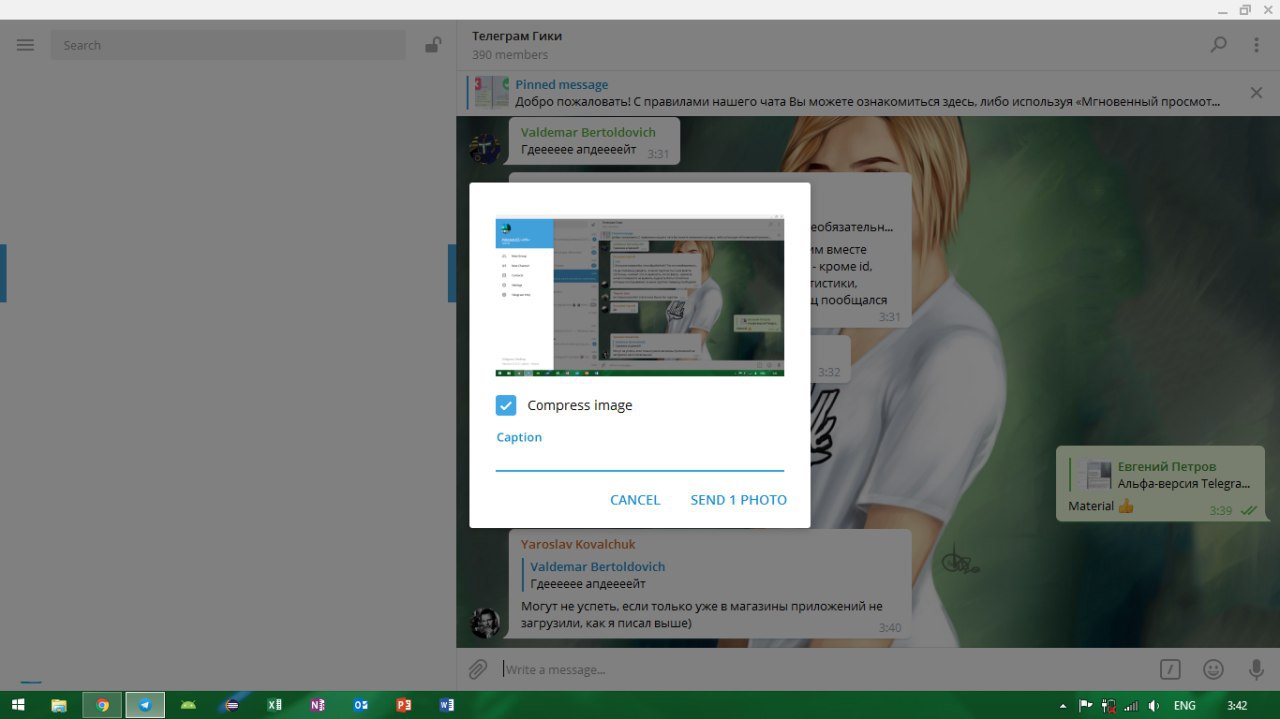This screenshot has width=1280, height=719.
Task: Click the Search chats field
Action: 228,45
